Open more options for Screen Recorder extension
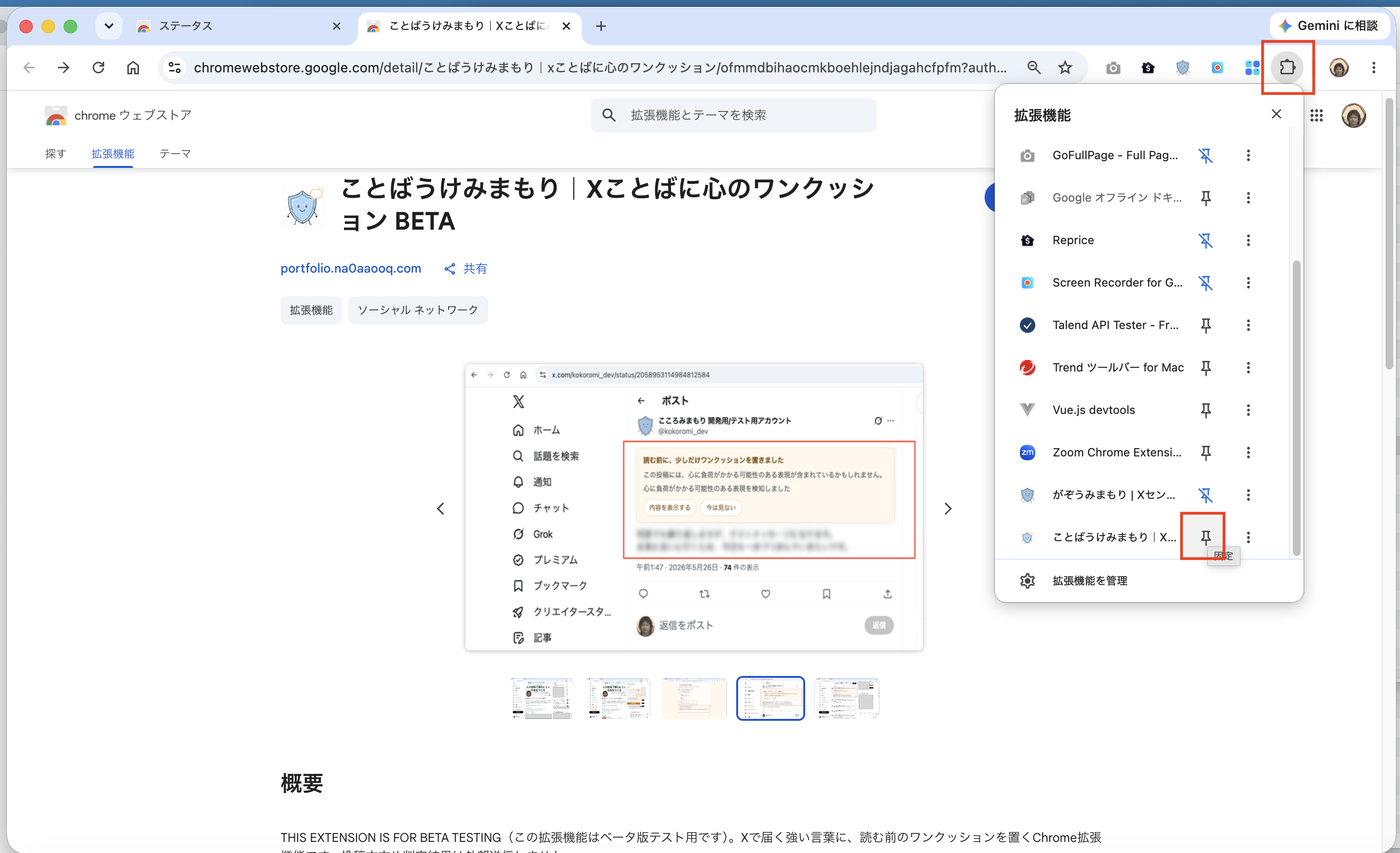The image size is (1400, 853). 1249,282
